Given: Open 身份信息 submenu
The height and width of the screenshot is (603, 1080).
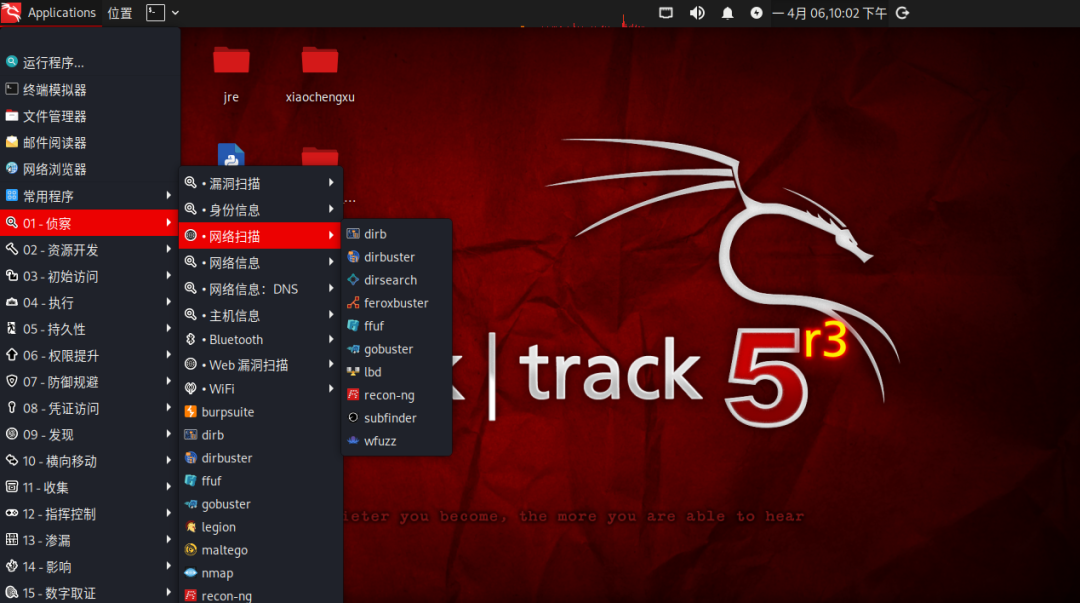Looking at the screenshot, I should point(260,209).
